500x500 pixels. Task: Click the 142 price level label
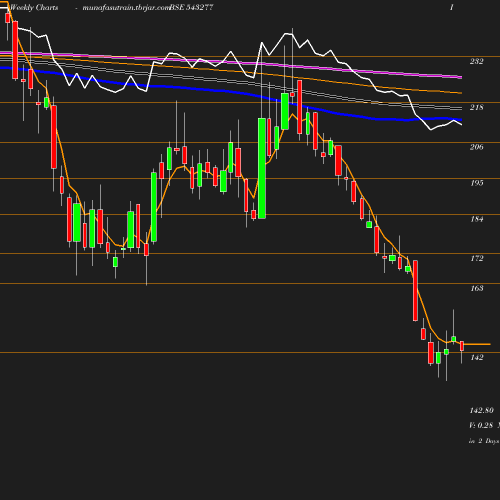click(x=477, y=357)
